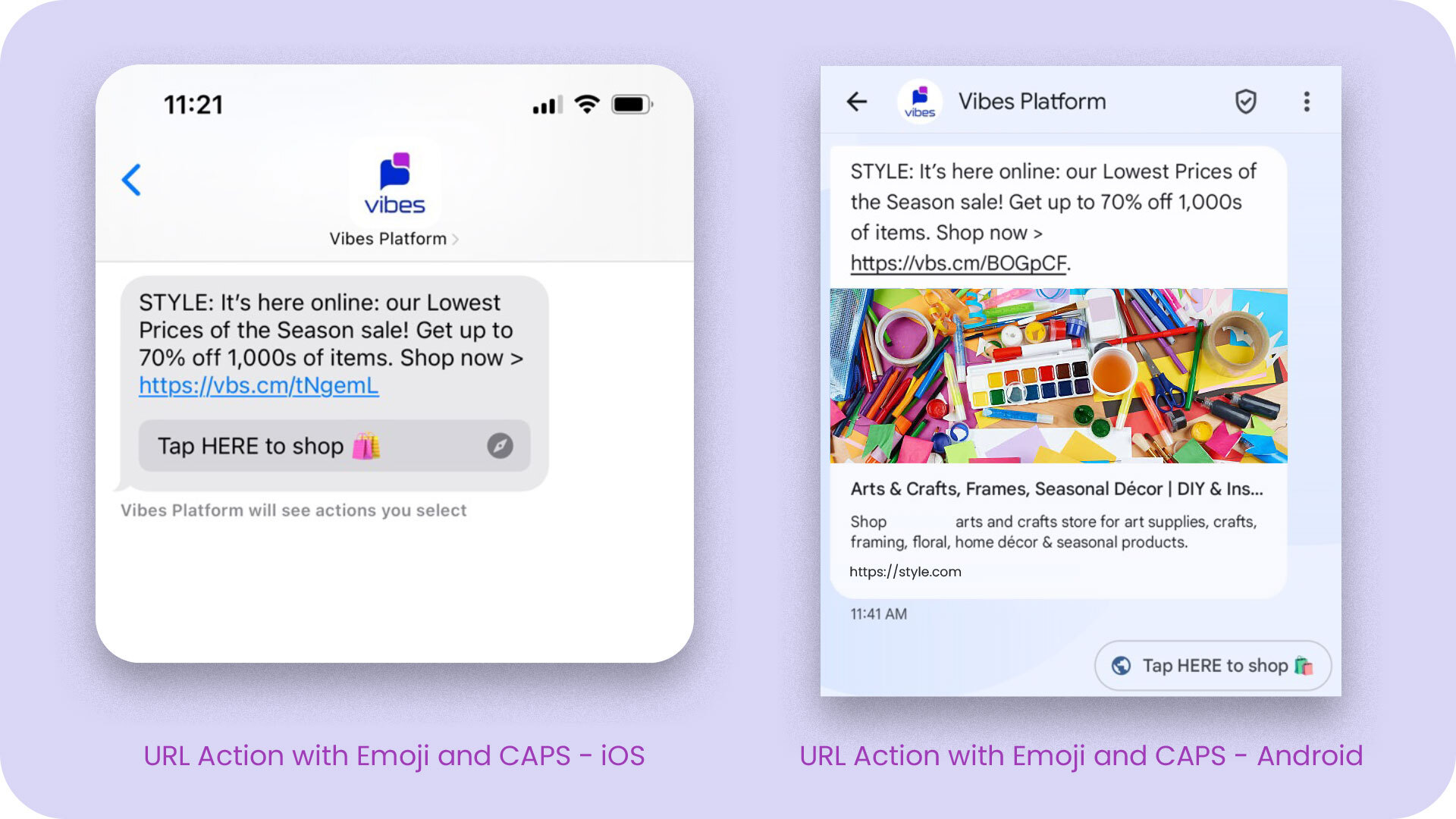Tap the blue back chevron in iOS
1456x819 pixels.
click(x=131, y=180)
